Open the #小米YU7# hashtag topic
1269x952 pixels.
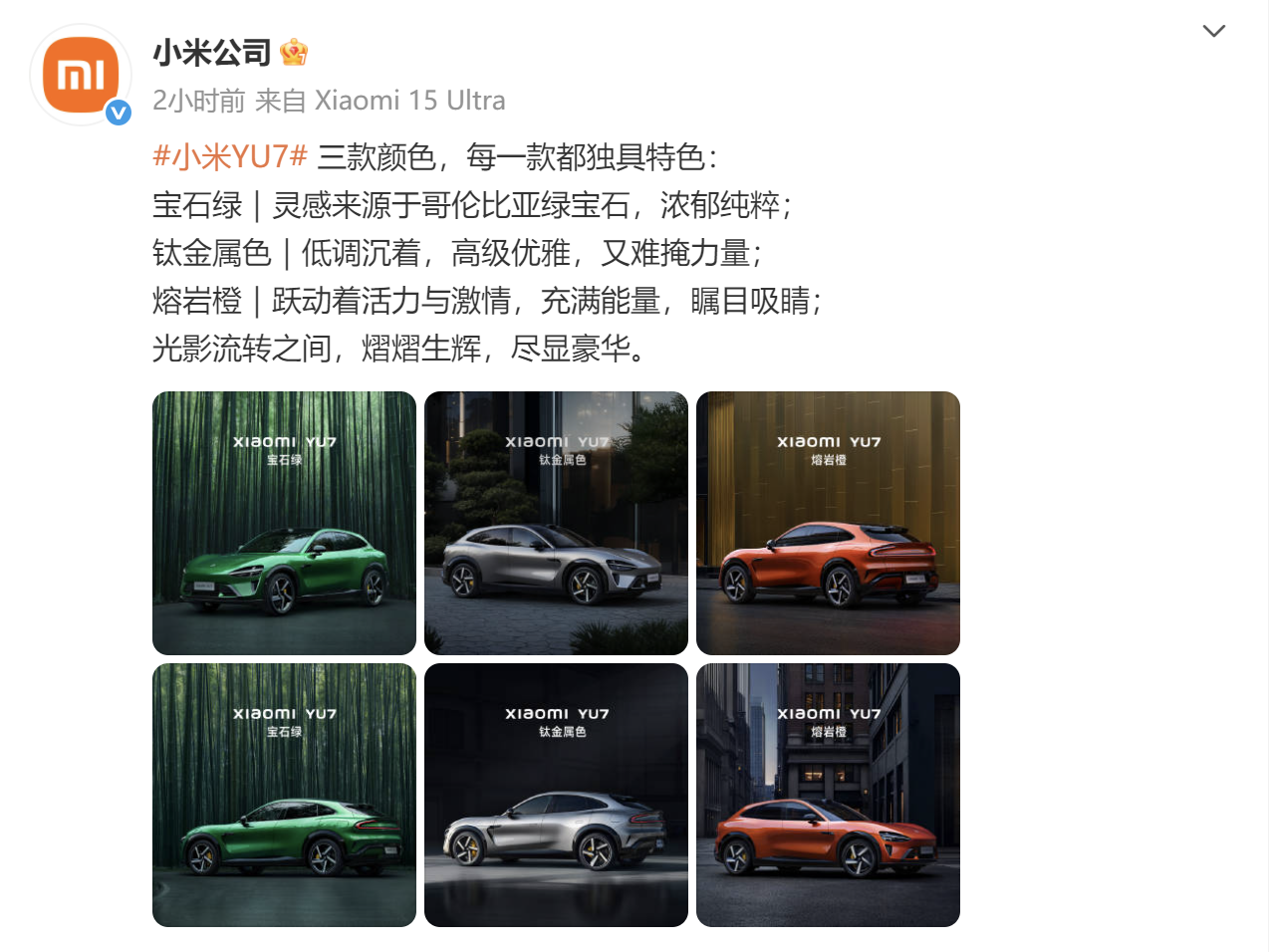(230, 156)
